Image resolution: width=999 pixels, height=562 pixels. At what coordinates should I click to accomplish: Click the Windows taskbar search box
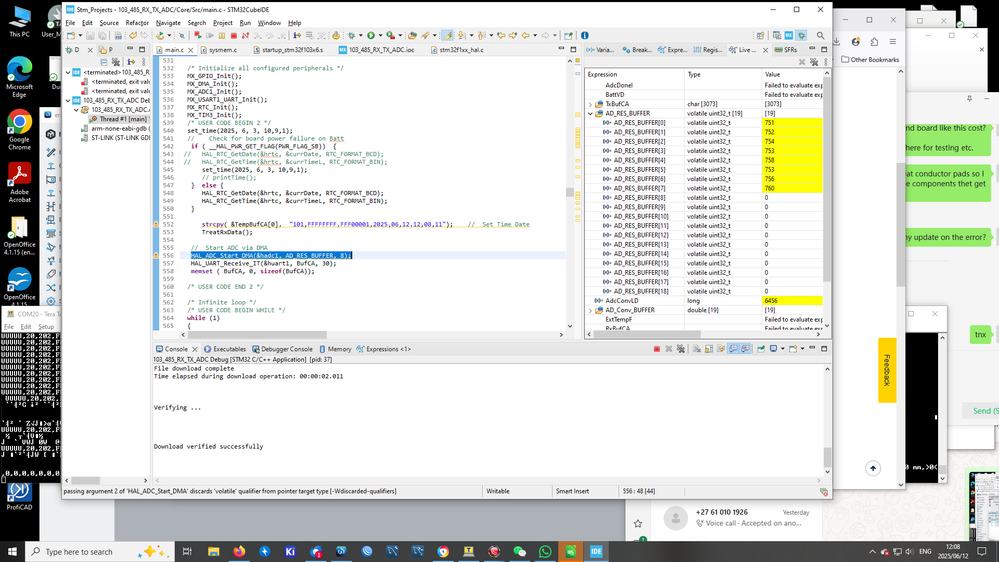(99, 551)
